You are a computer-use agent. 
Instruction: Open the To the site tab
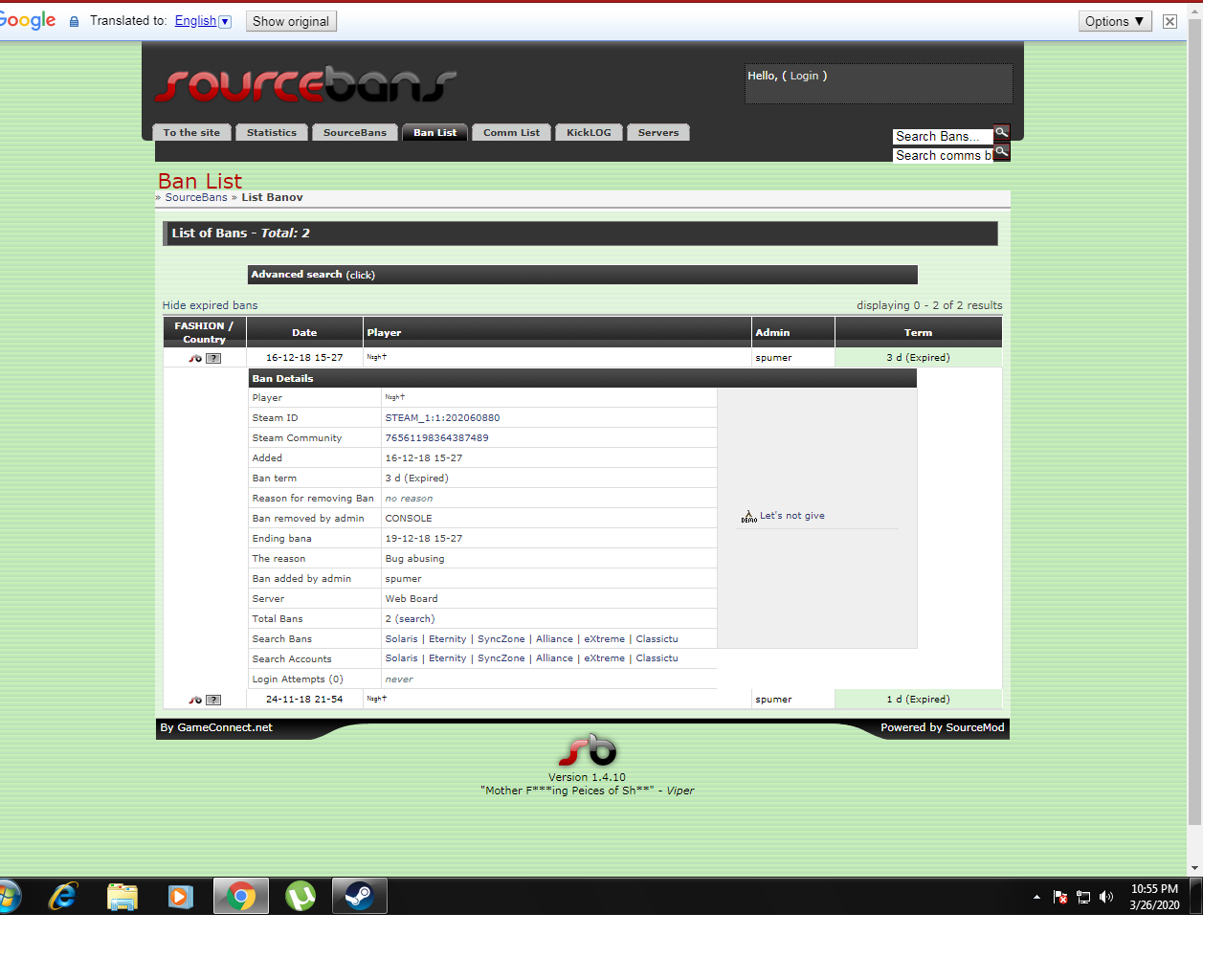[x=191, y=133]
